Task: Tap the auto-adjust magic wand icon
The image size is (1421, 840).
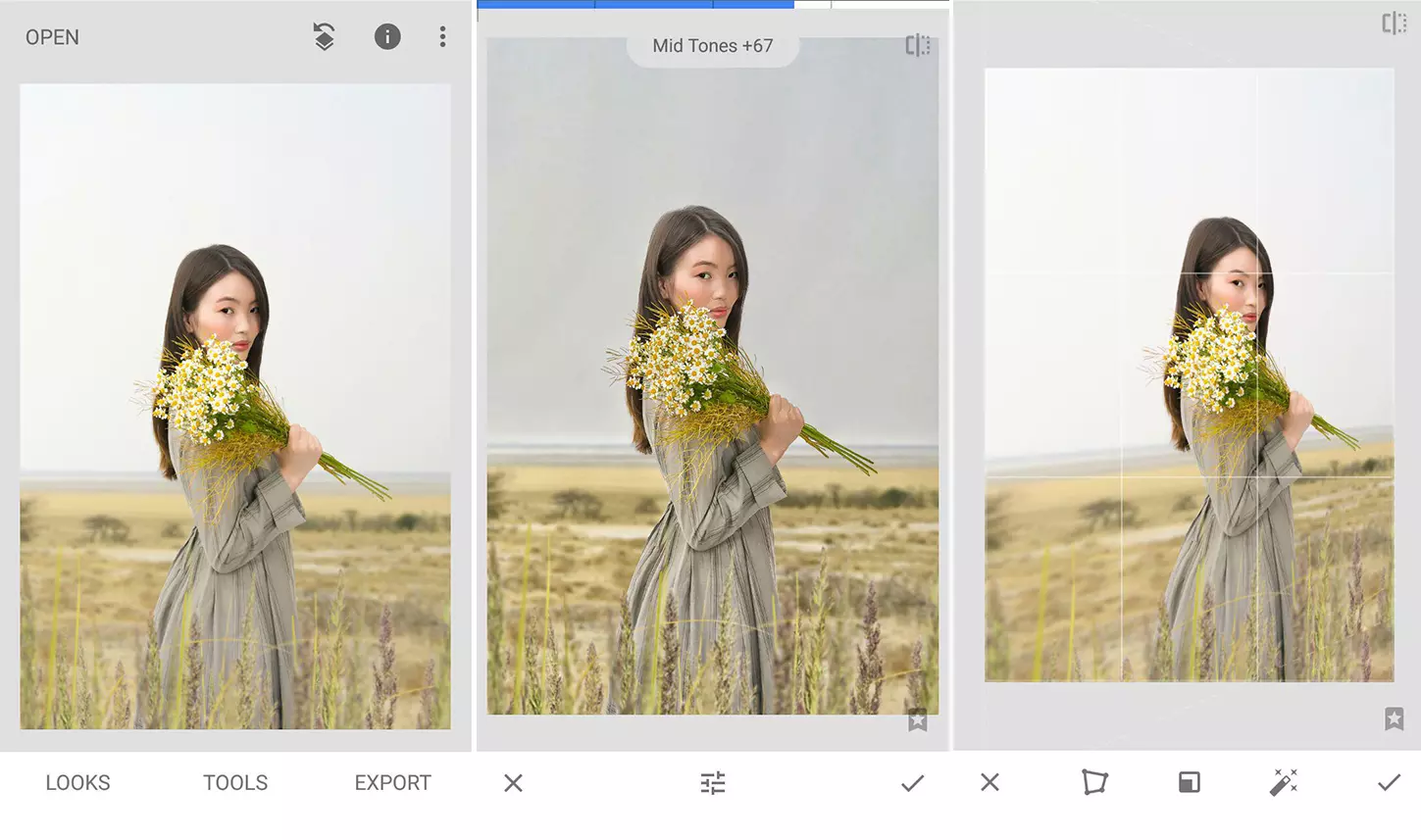Action: (x=1283, y=781)
